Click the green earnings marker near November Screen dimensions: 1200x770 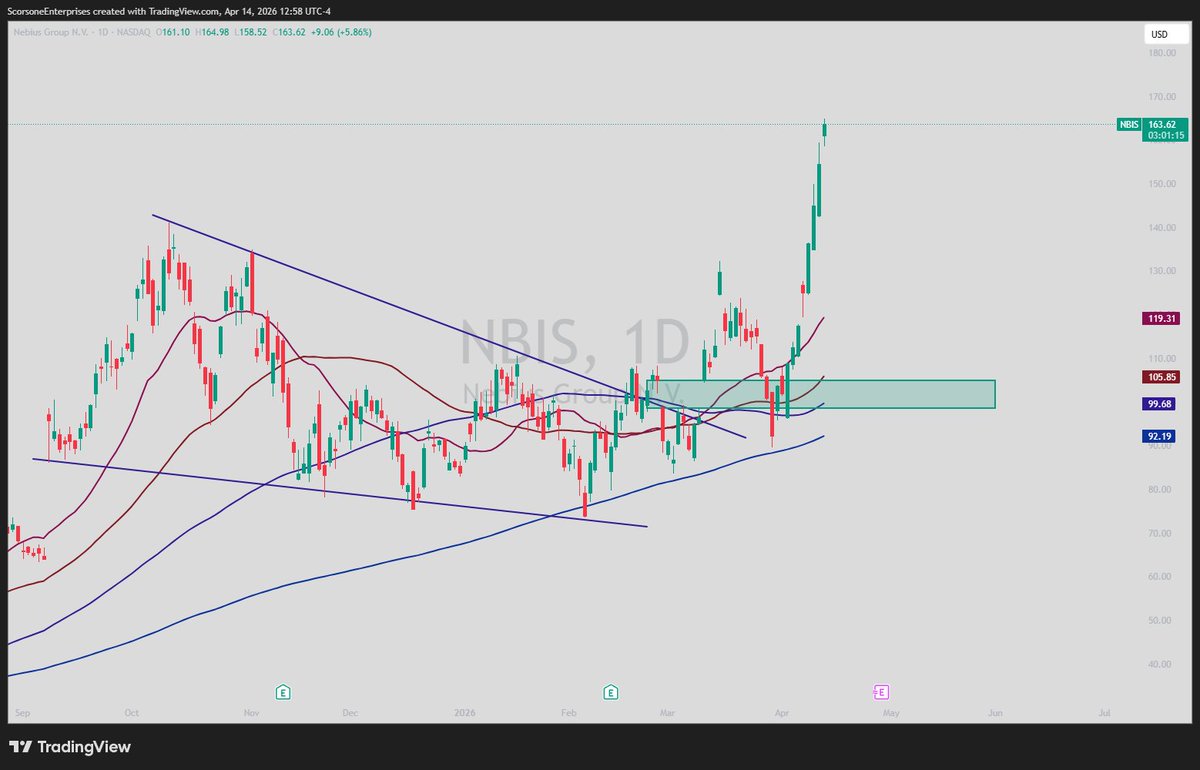pos(283,691)
